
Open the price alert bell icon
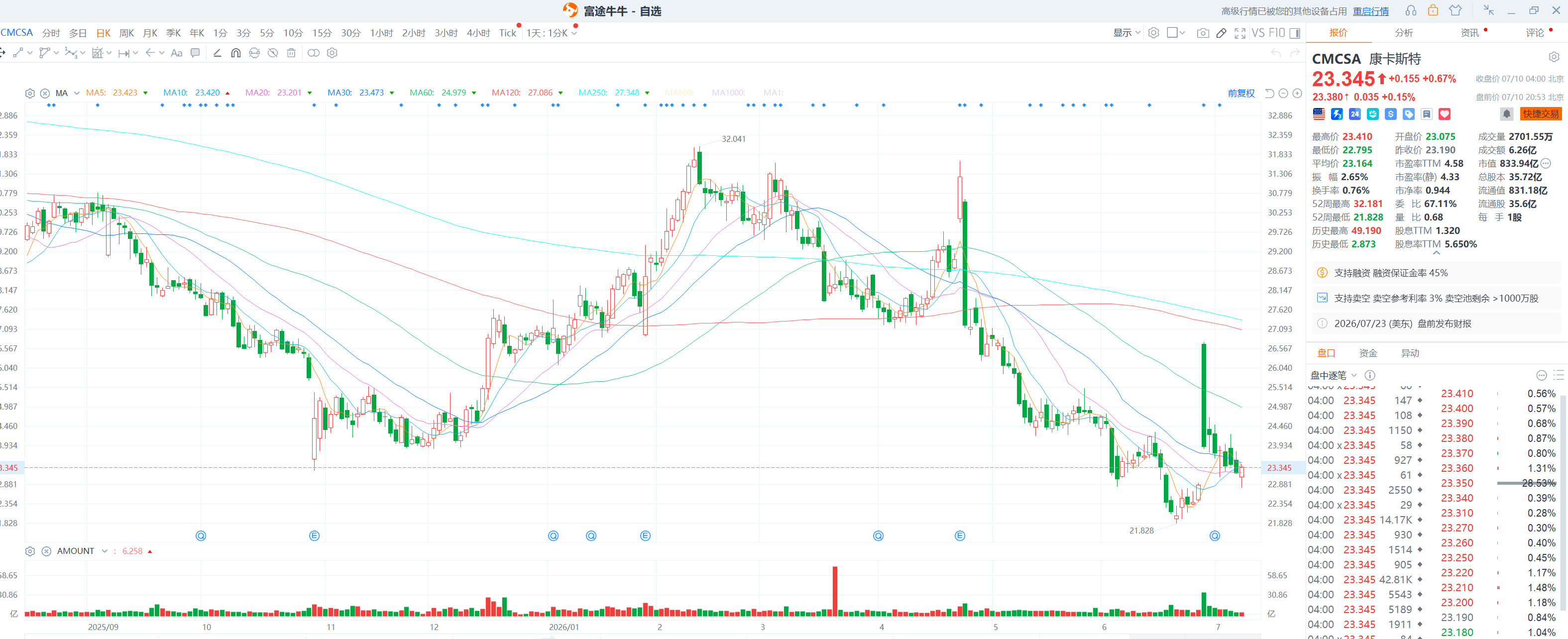pos(1506,114)
